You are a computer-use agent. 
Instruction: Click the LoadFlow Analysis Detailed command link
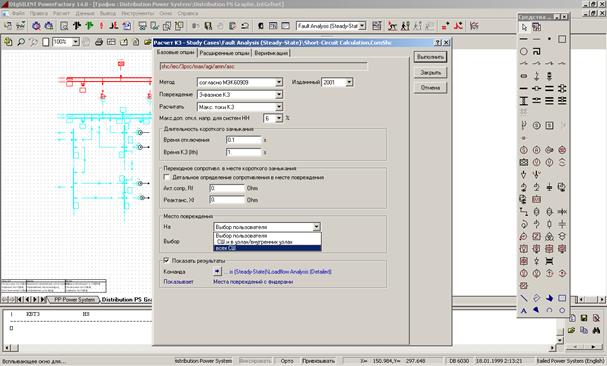tap(278, 271)
